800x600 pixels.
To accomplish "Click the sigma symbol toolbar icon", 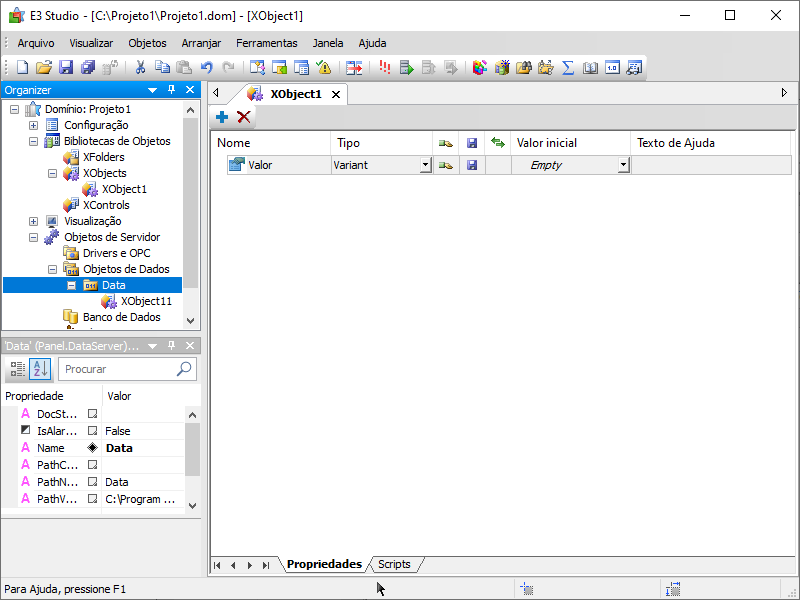I will [568, 68].
